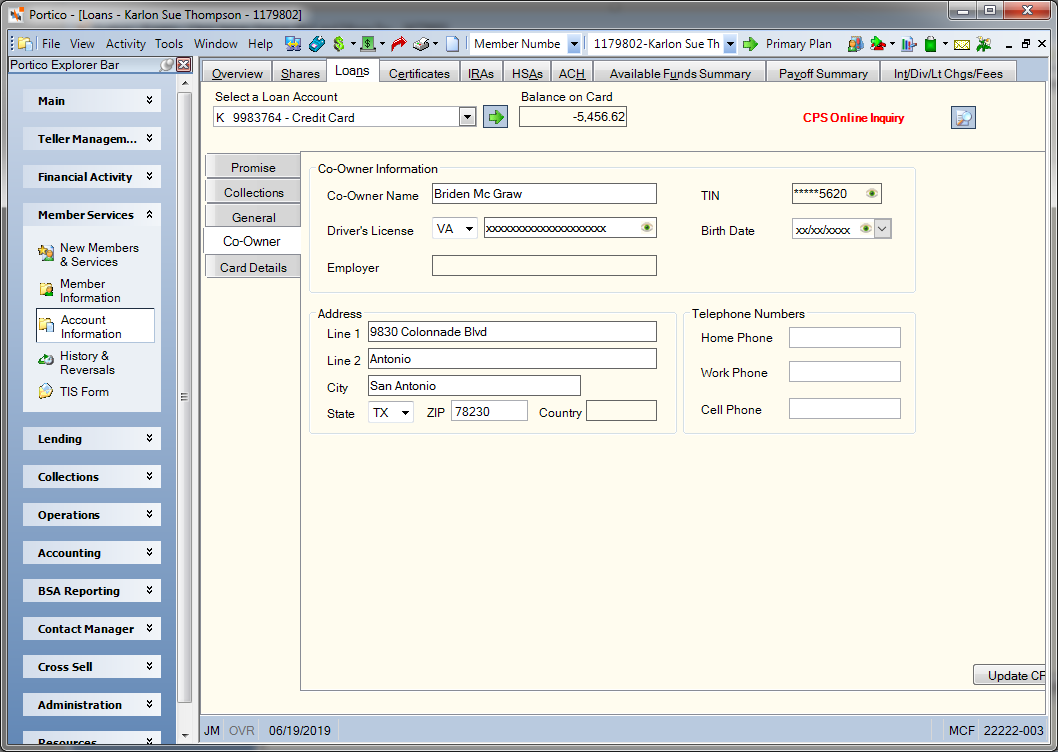Click the green dollar sign icon

coord(339,44)
